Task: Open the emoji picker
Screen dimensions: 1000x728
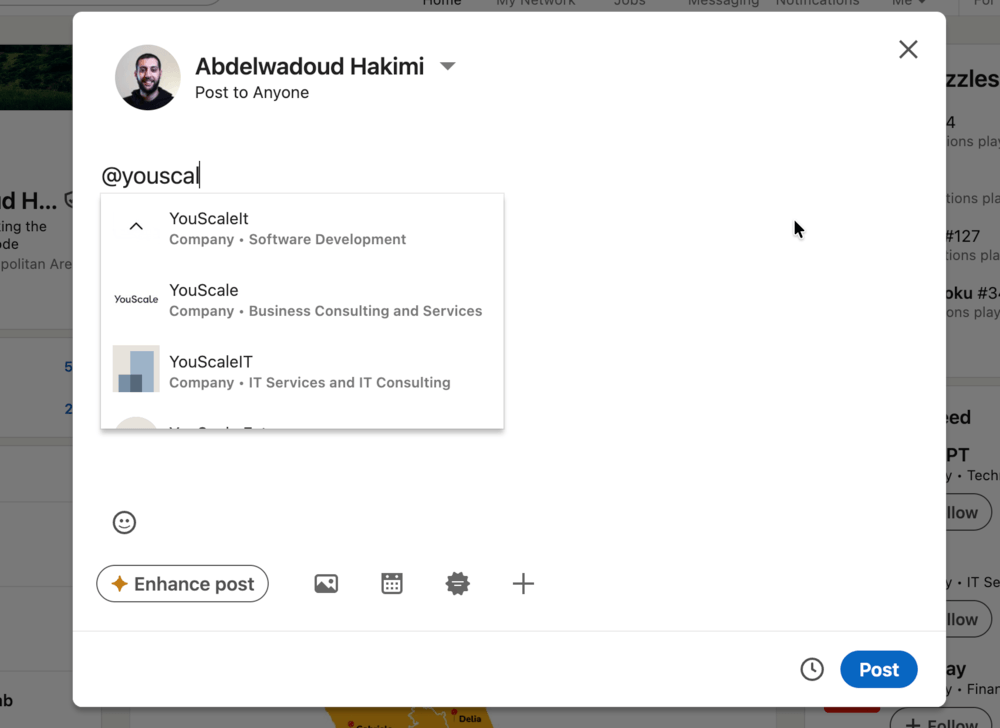Action: coord(124,523)
